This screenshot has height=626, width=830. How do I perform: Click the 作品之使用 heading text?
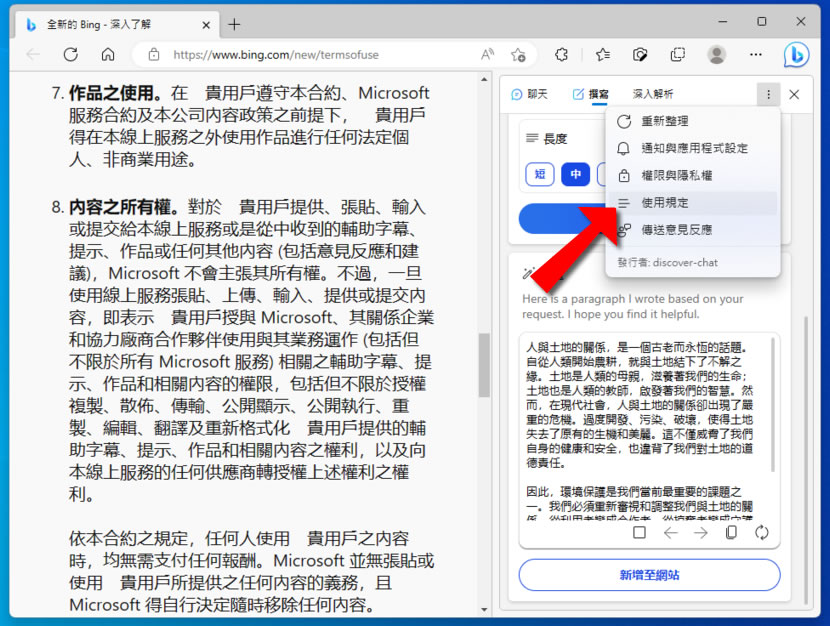pyautogui.click(x=115, y=93)
